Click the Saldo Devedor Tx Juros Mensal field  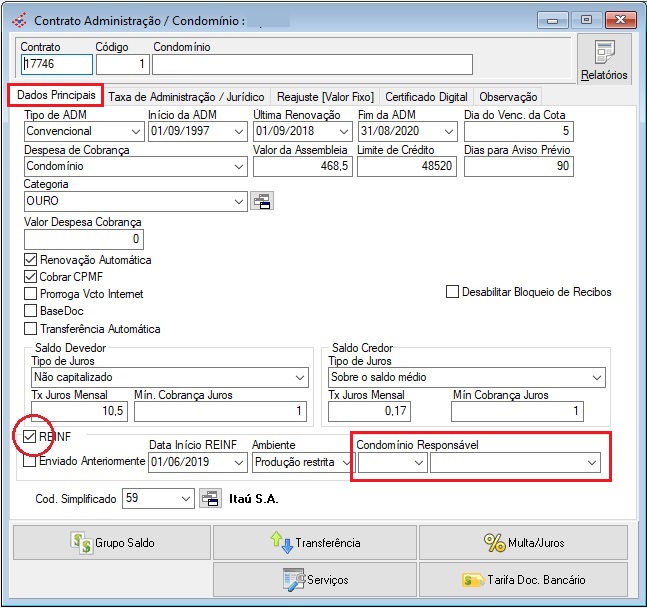click(x=79, y=411)
